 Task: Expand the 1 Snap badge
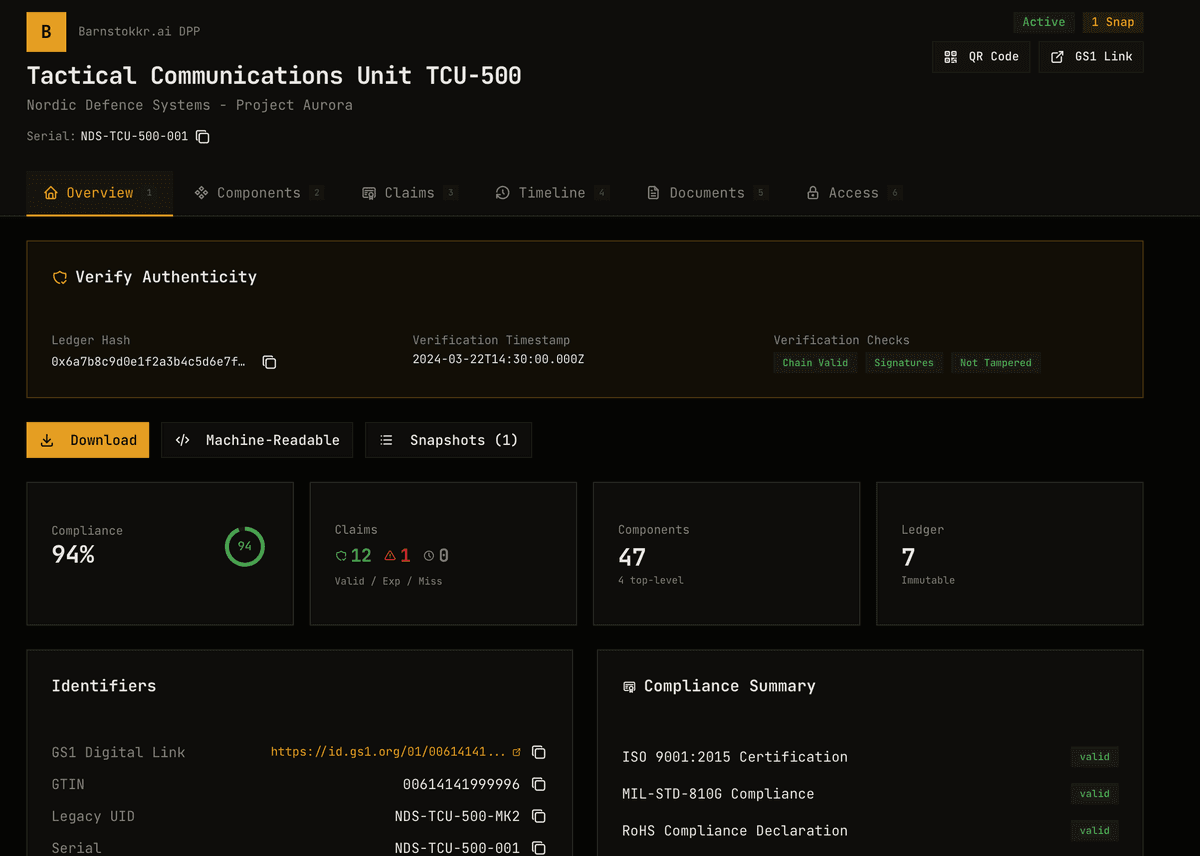pyautogui.click(x=1113, y=22)
